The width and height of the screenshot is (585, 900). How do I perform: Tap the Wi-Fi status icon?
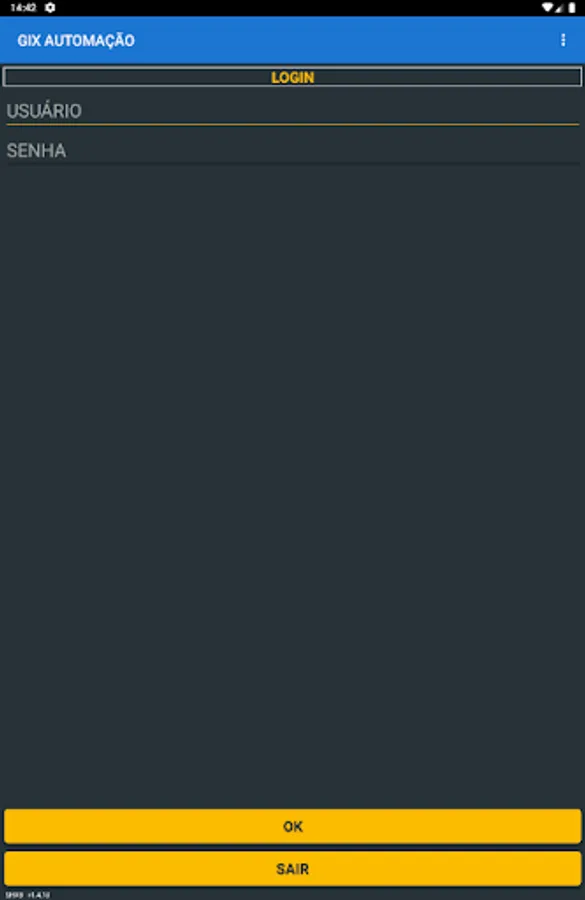click(547, 7)
